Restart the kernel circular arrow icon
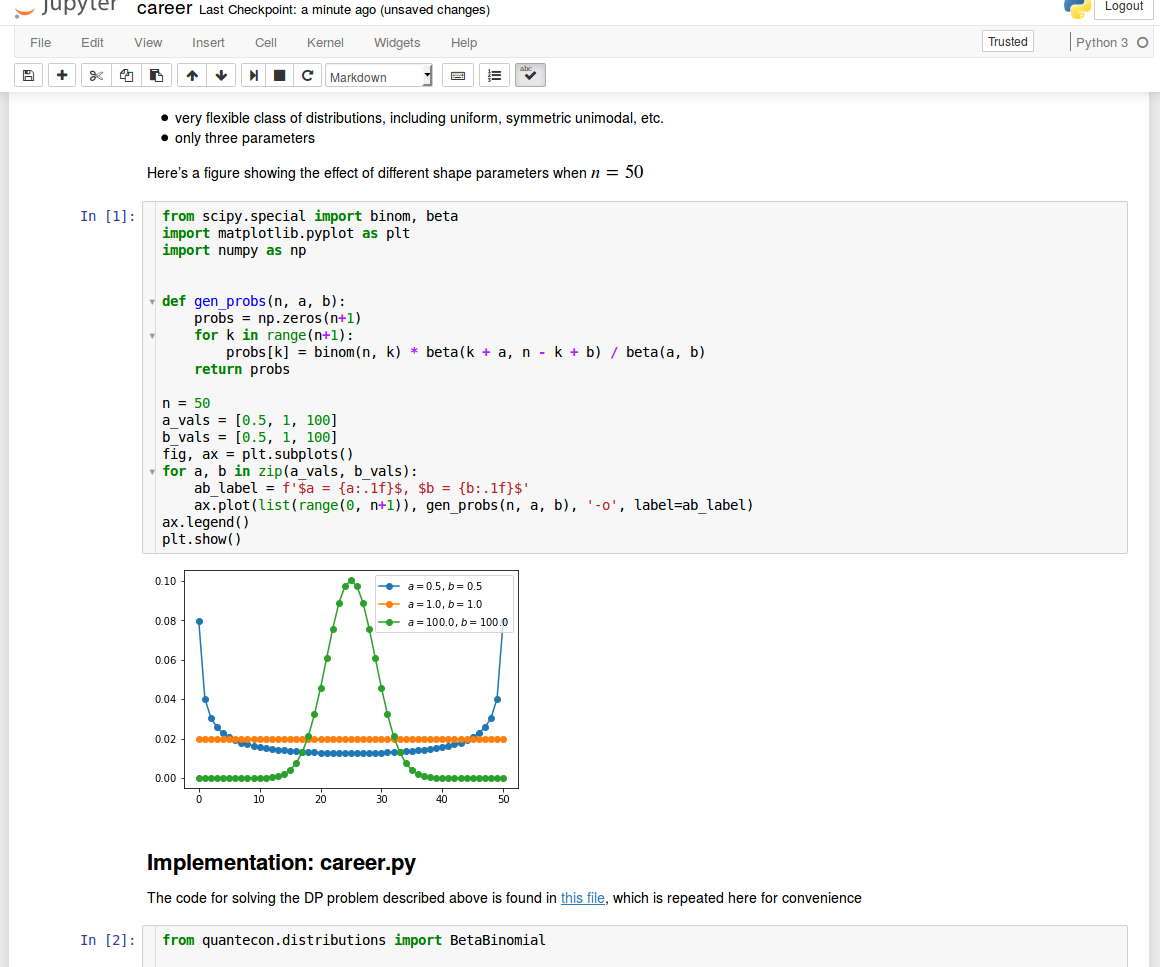Screen dimensions: 1160x967 click(x=308, y=75)
